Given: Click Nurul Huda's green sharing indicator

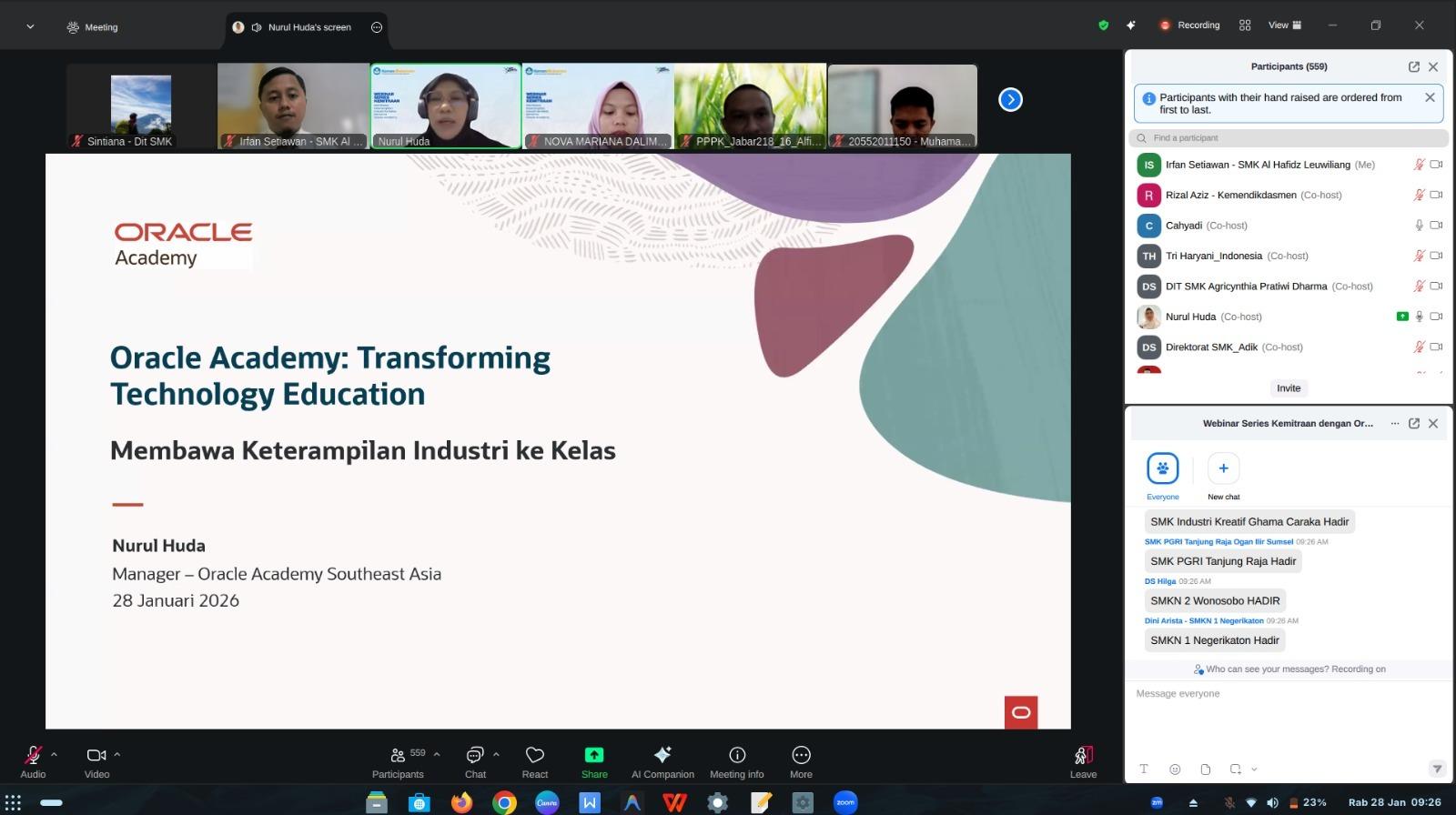Looking at the screenshot, I should (1402, 317).
